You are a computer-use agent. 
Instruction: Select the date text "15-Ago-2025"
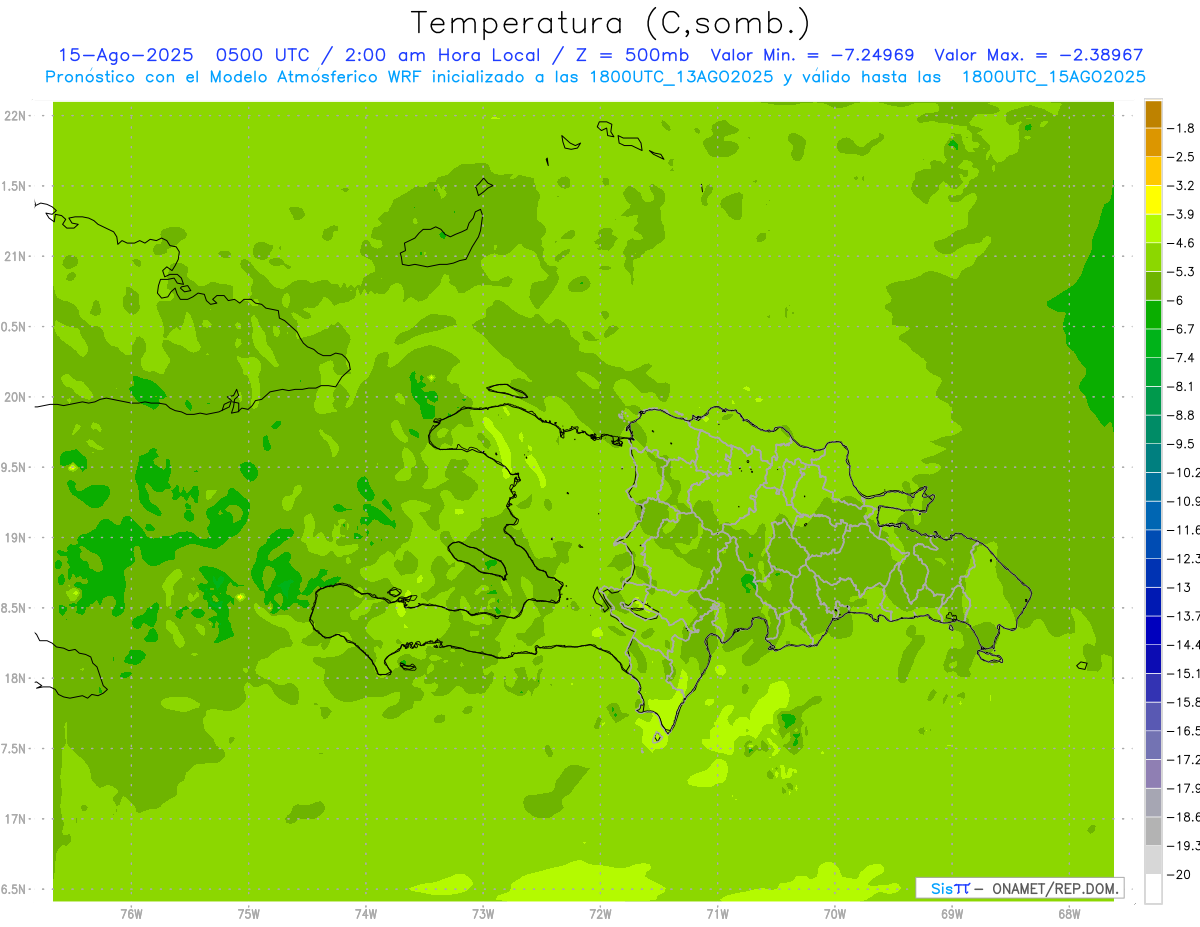click(x=126, y=56)
